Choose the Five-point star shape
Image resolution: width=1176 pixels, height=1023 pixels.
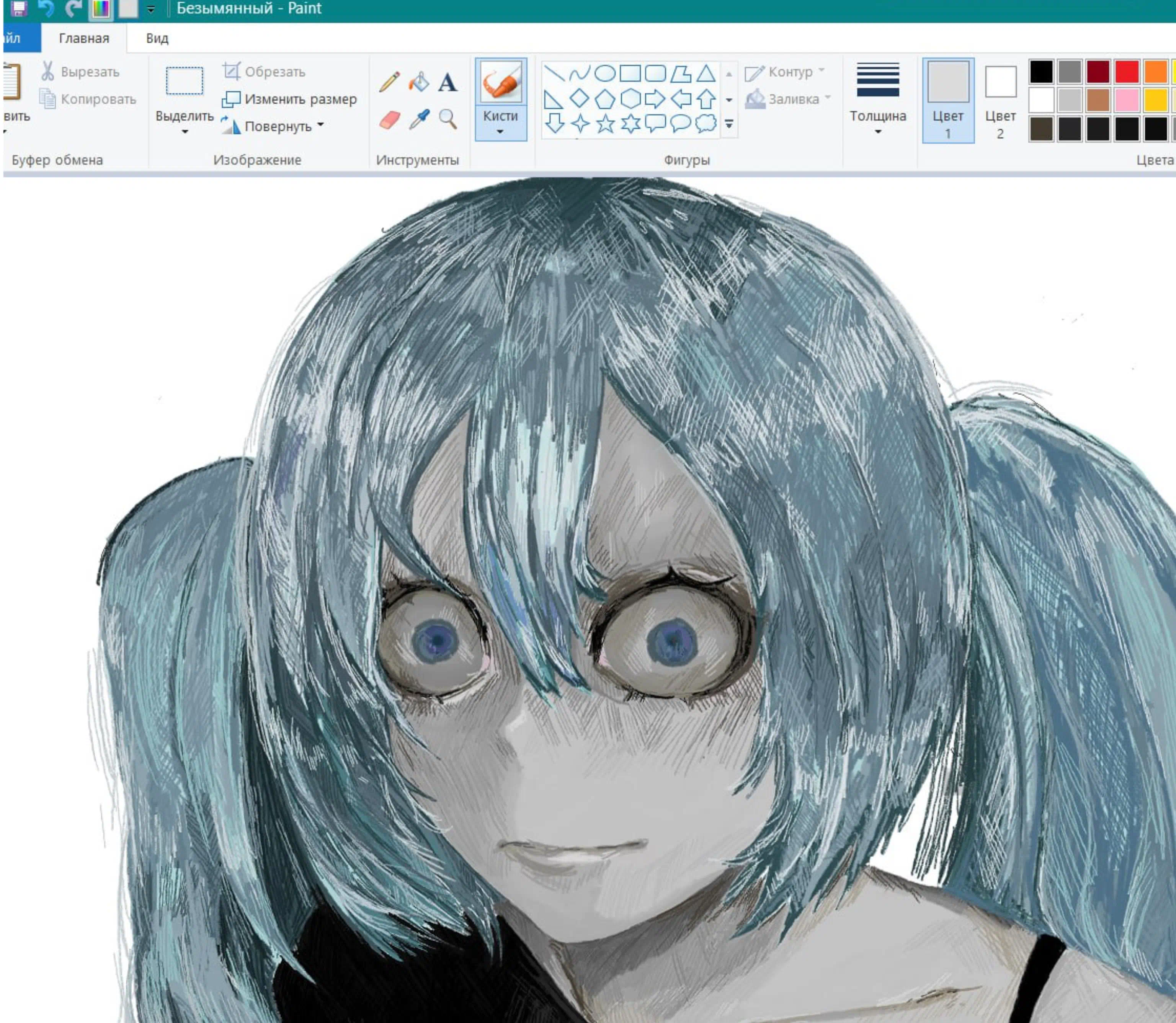click(604, 123)
